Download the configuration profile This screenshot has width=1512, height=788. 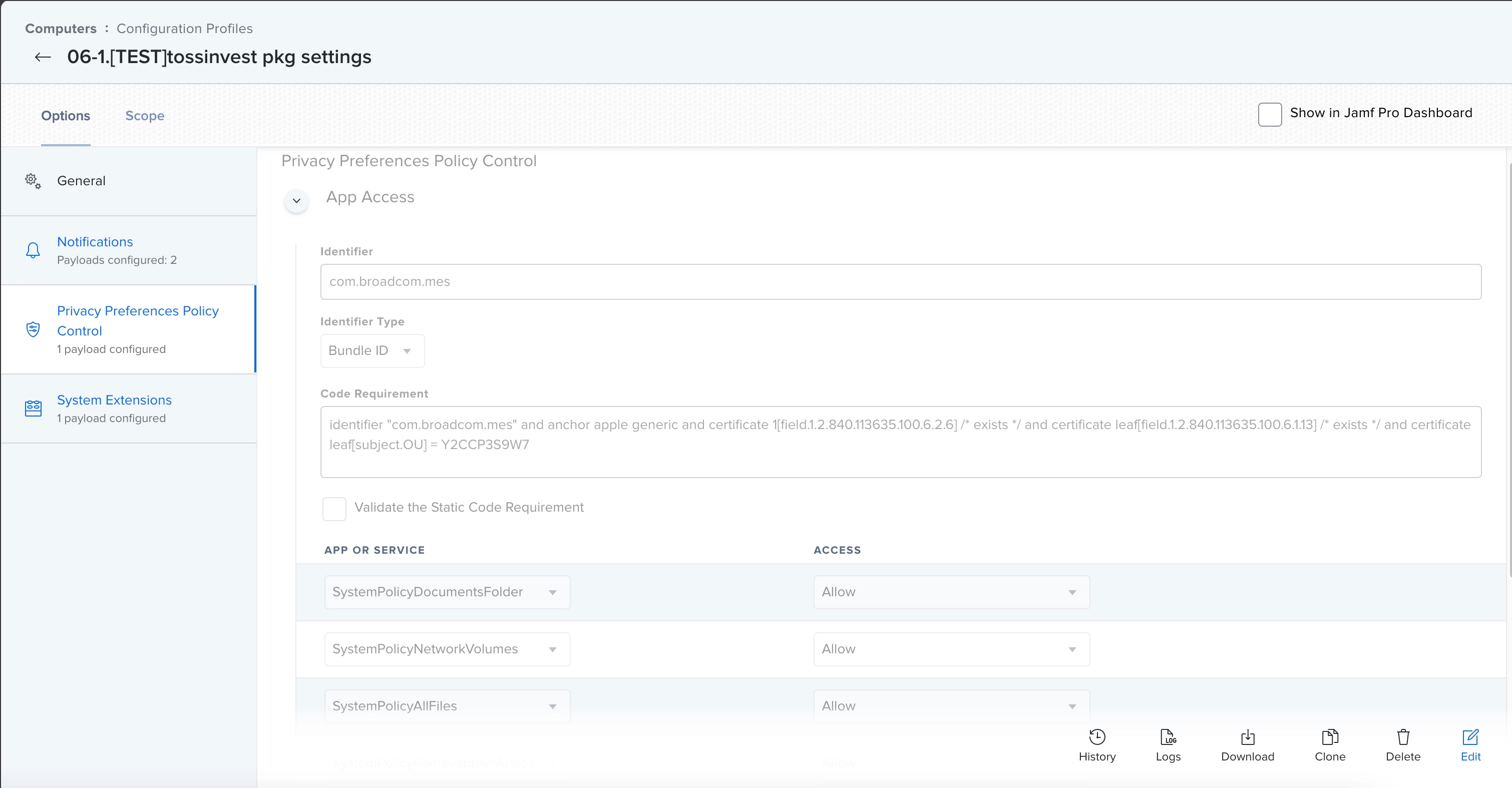[1247, 745]
